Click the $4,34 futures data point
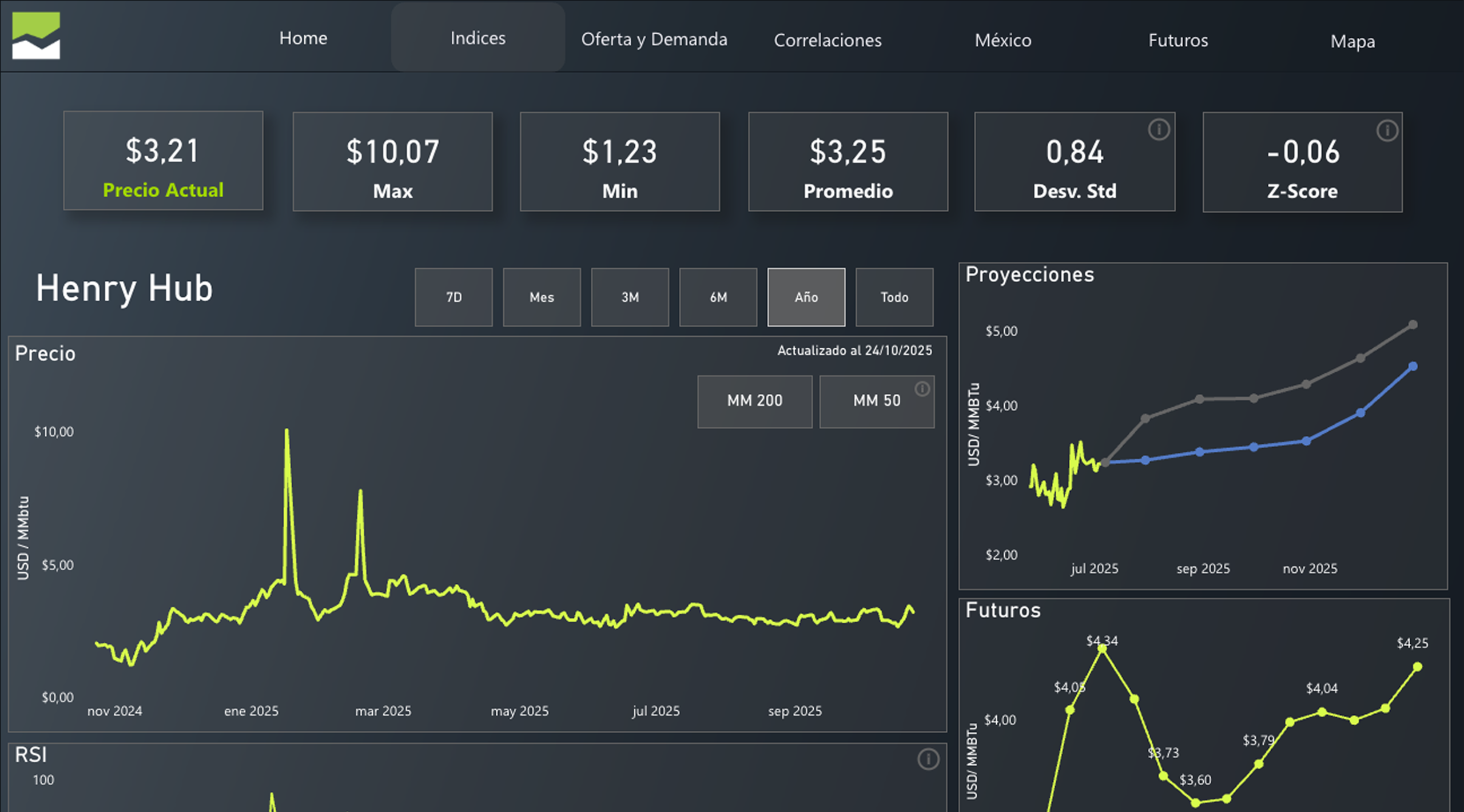This screenshot has height=812, width=1464. tap(1102, 648)
